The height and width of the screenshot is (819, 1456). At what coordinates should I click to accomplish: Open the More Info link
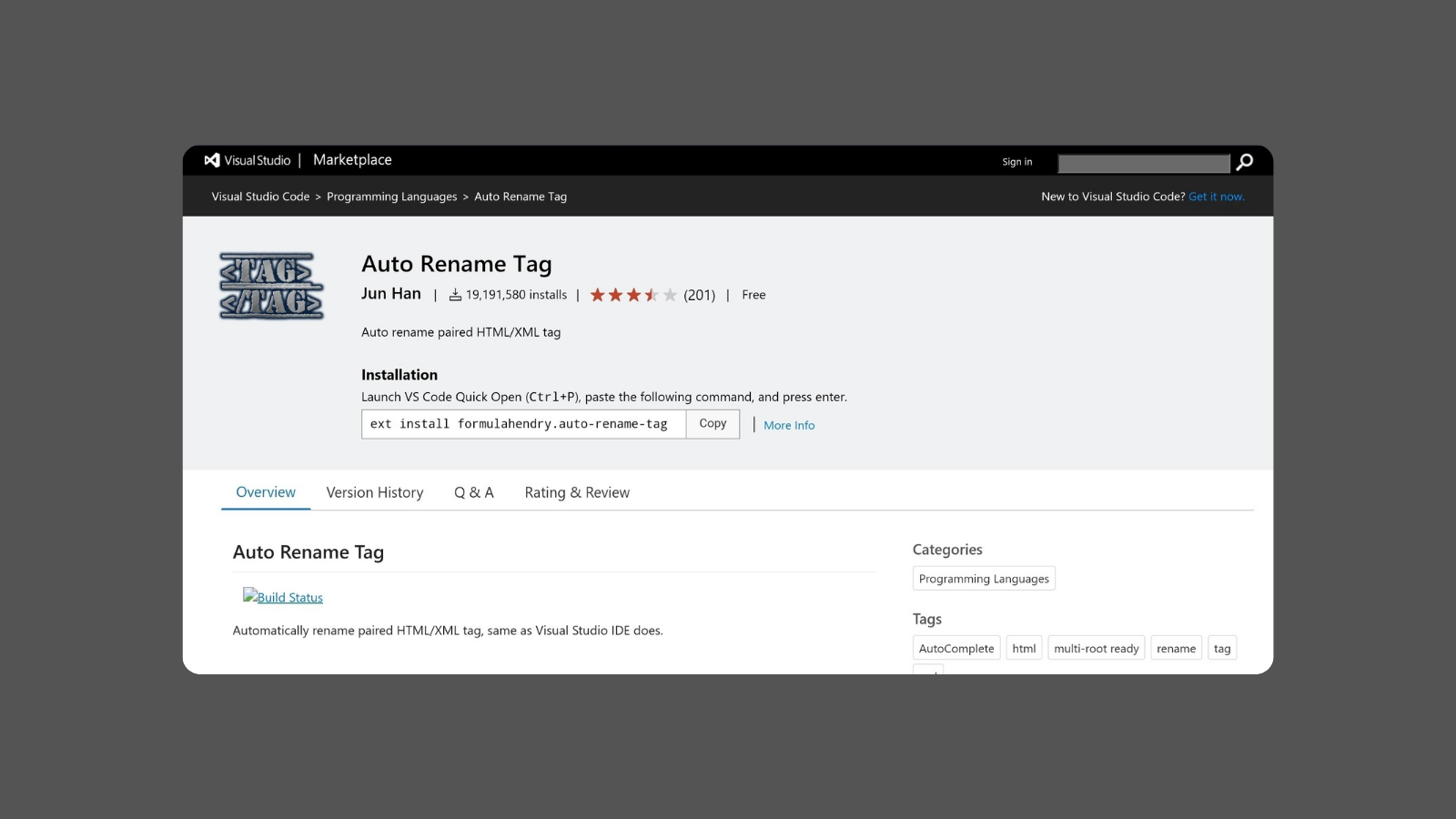click(789, 425)
